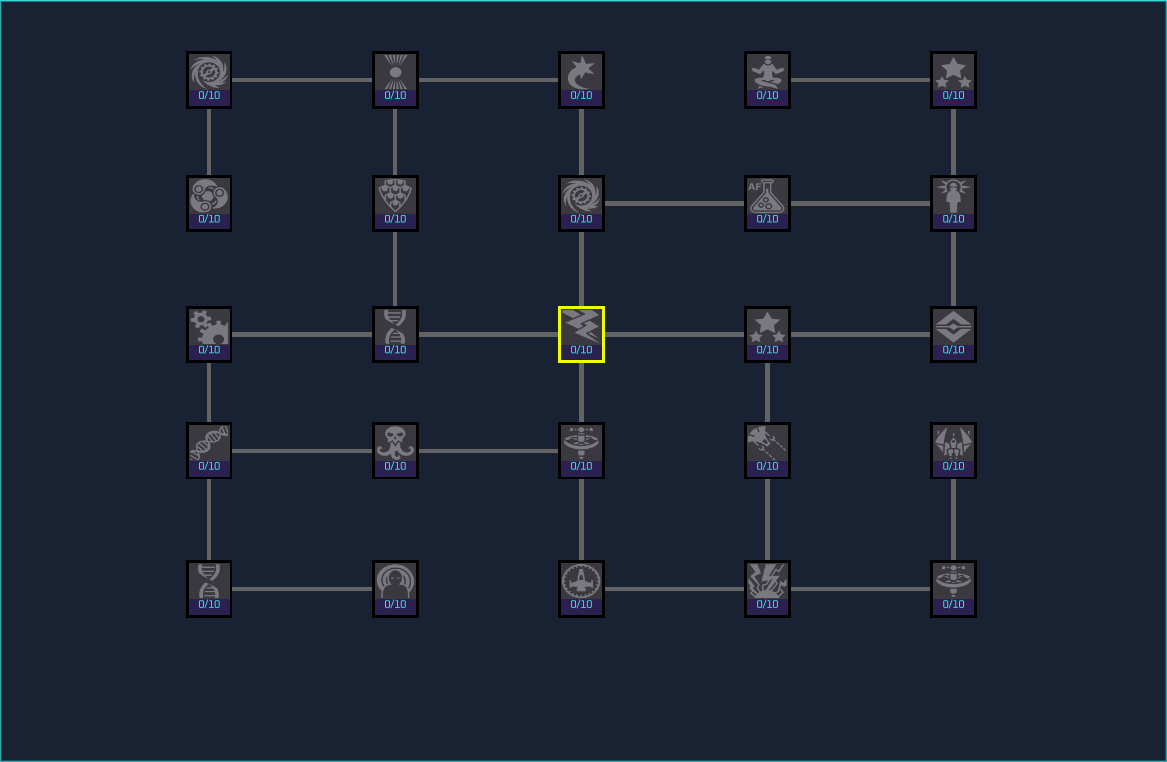Select the shooting star skill node
The width and height of the screenshot is (1167, 762).
click(581, 80)
